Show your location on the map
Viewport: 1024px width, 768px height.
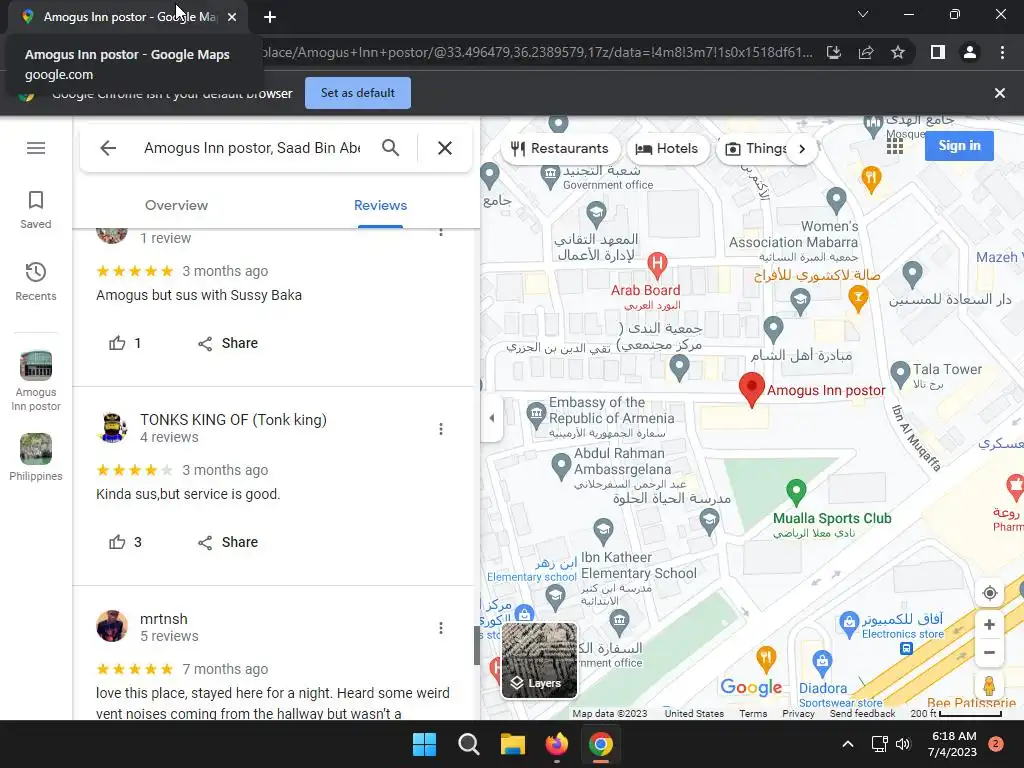989,593
